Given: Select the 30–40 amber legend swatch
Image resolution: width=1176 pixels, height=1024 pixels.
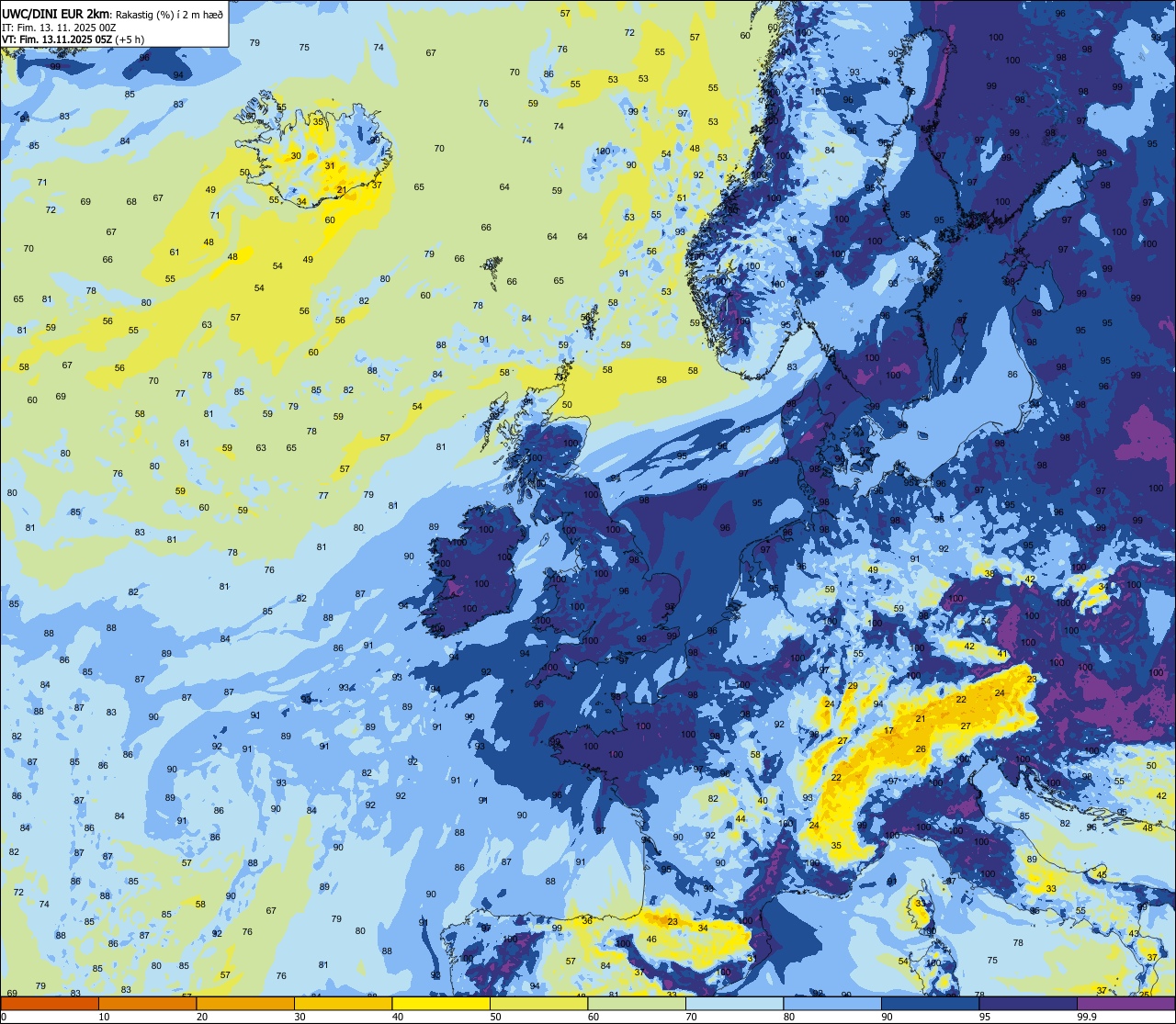Looking at the screenshot, I should pos(343,1003).
